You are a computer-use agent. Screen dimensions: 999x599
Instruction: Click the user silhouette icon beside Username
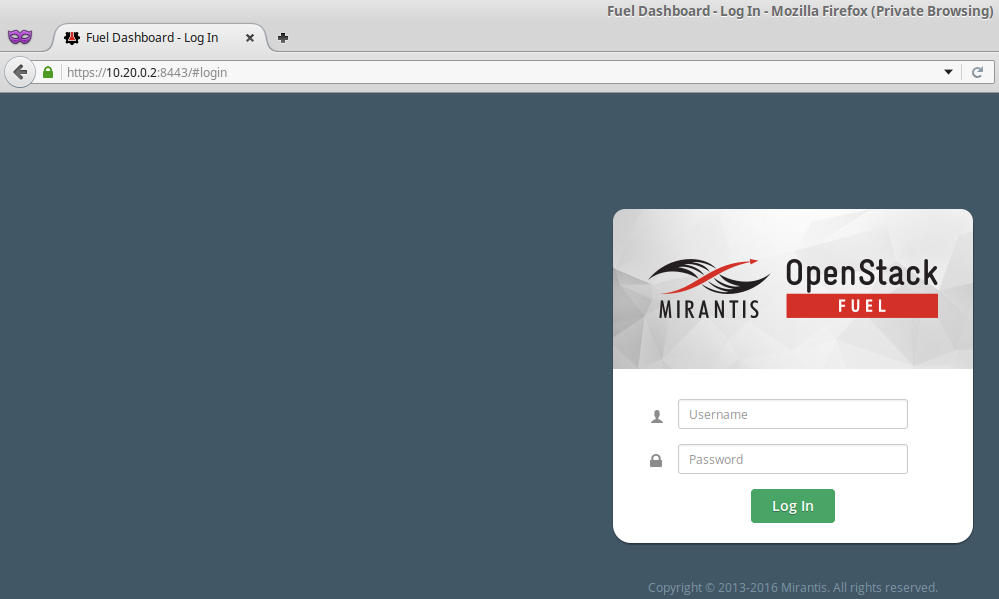click(x=657, y=416)
